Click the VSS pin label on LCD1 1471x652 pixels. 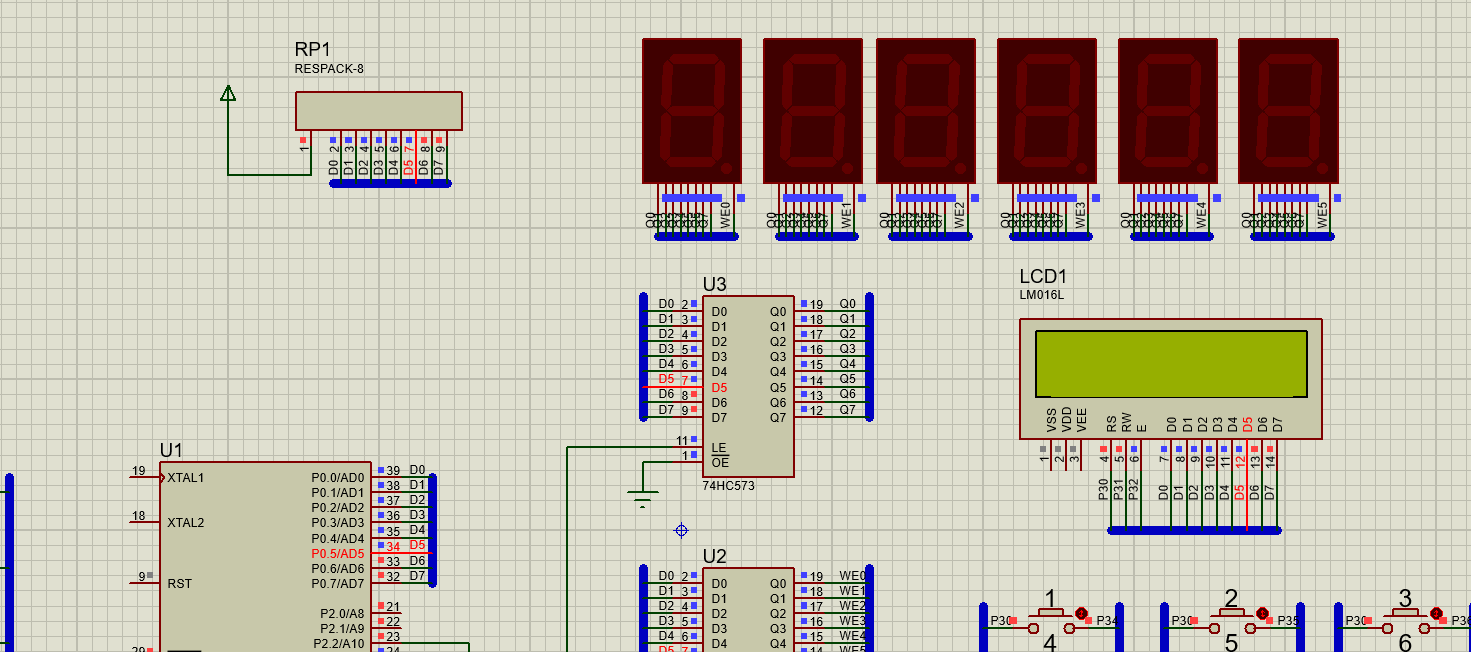pos(1052,421)
